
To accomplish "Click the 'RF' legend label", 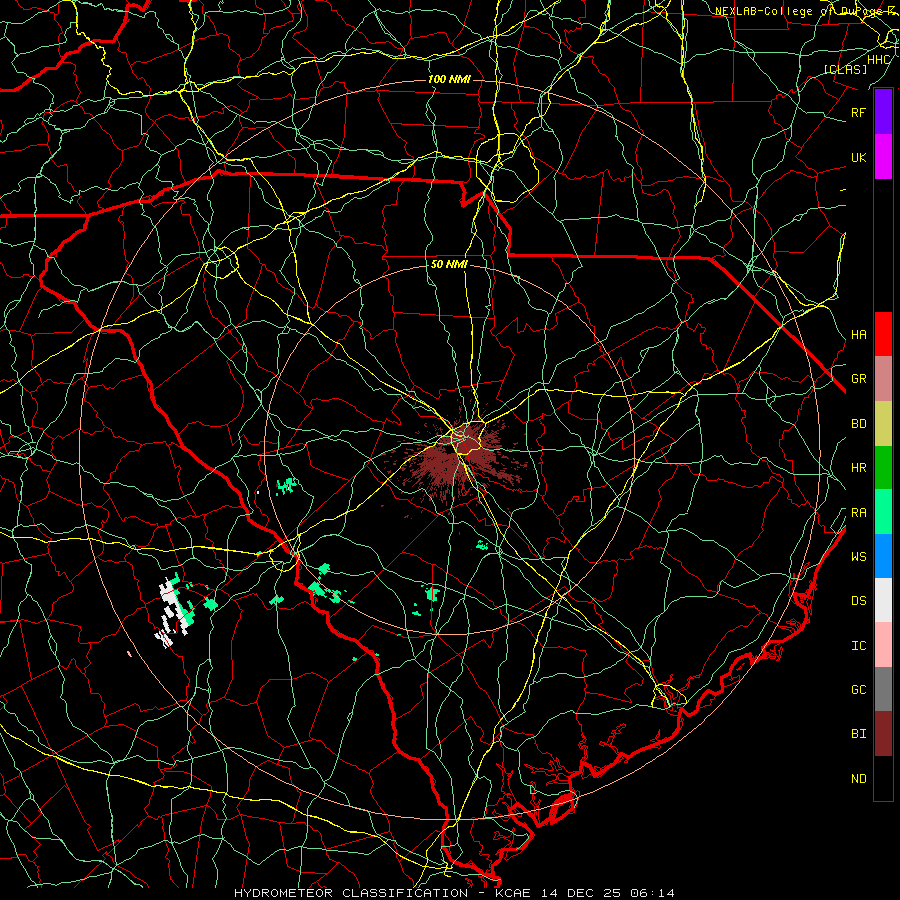I will (x=858, y=113).
